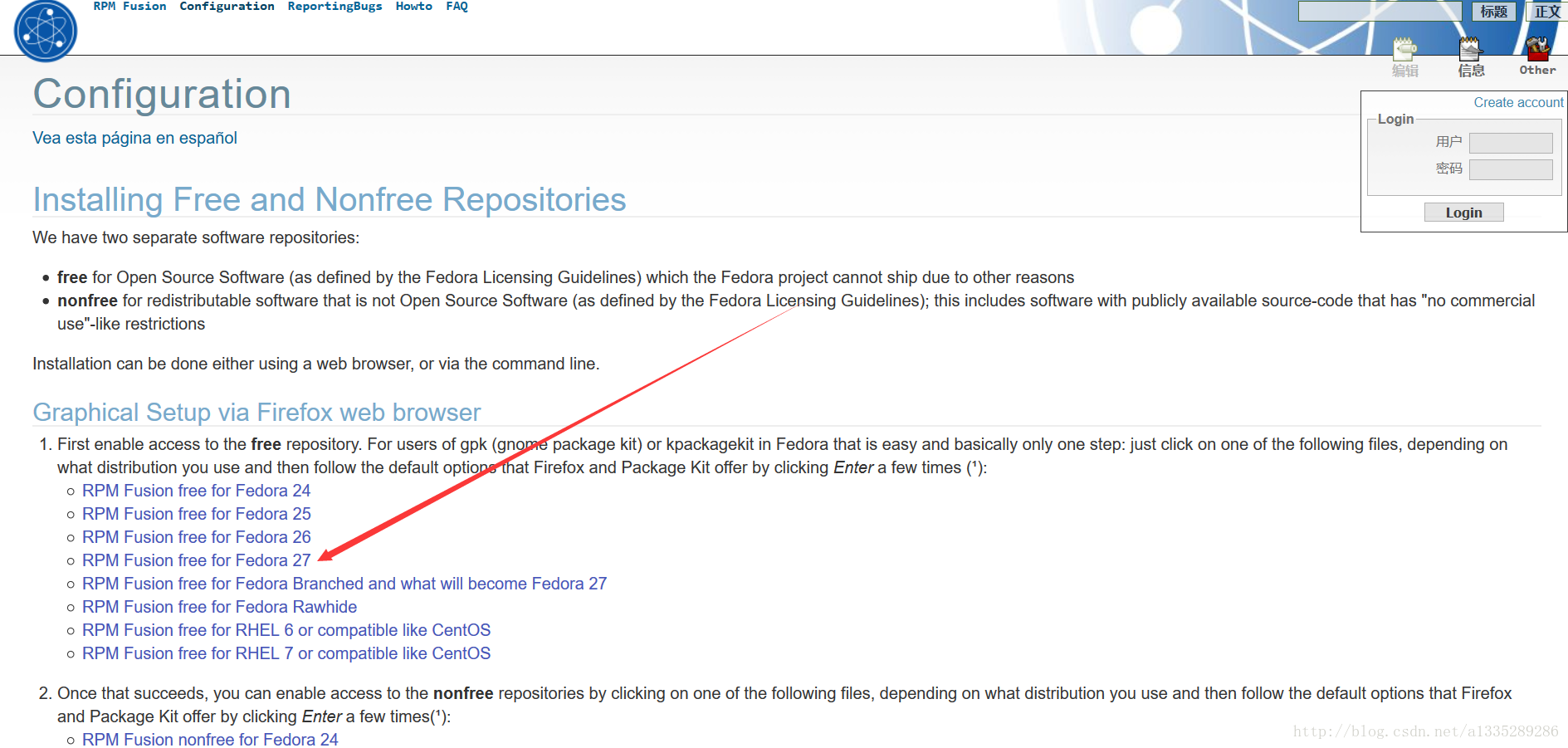Click the search text field at top
The height and width of the screenshot is (748, 1568).
(x=1380, y=12)
